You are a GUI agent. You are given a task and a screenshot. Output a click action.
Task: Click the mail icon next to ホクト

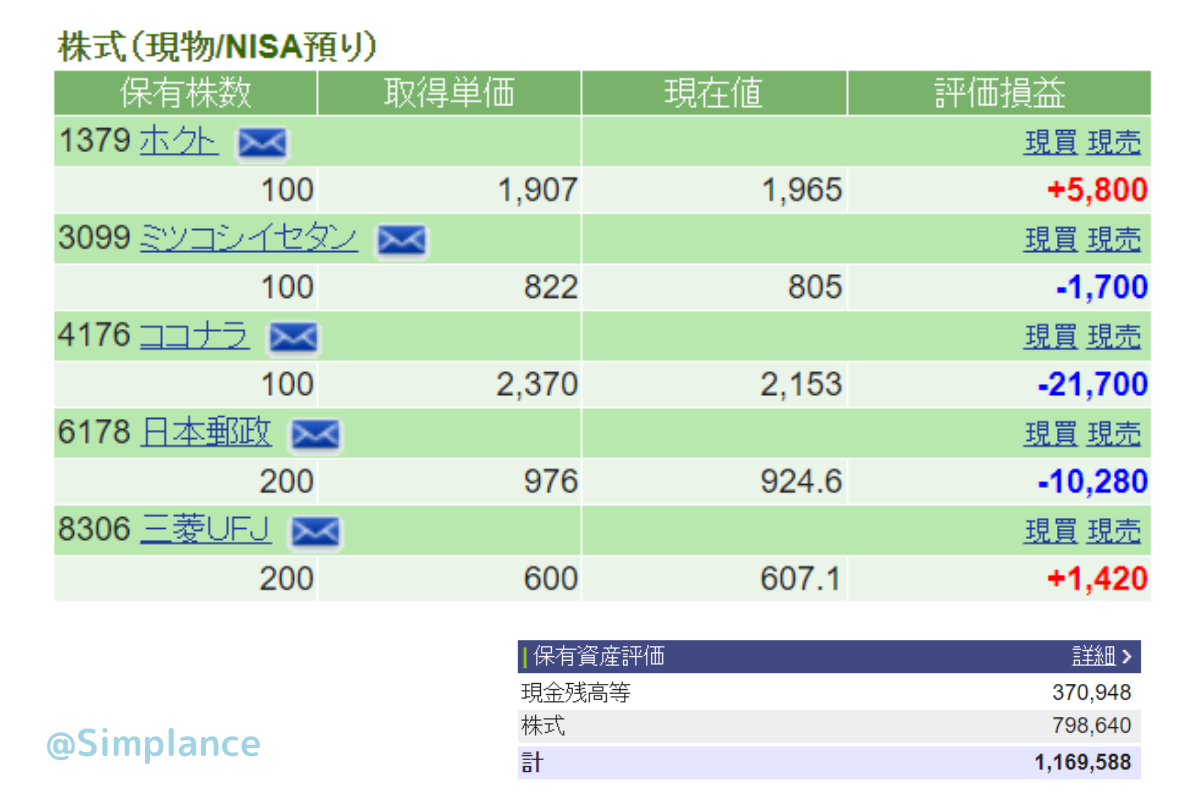(262, 144)
